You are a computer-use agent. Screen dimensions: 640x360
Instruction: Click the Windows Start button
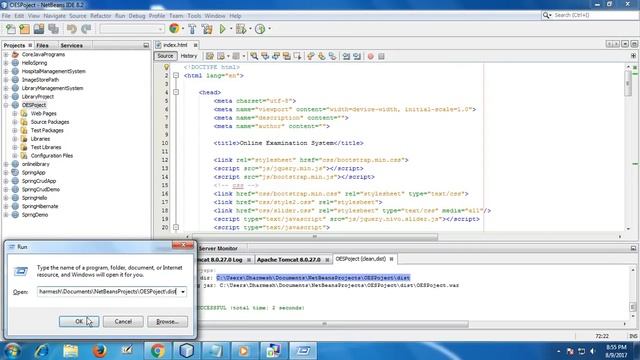[12, 351]
